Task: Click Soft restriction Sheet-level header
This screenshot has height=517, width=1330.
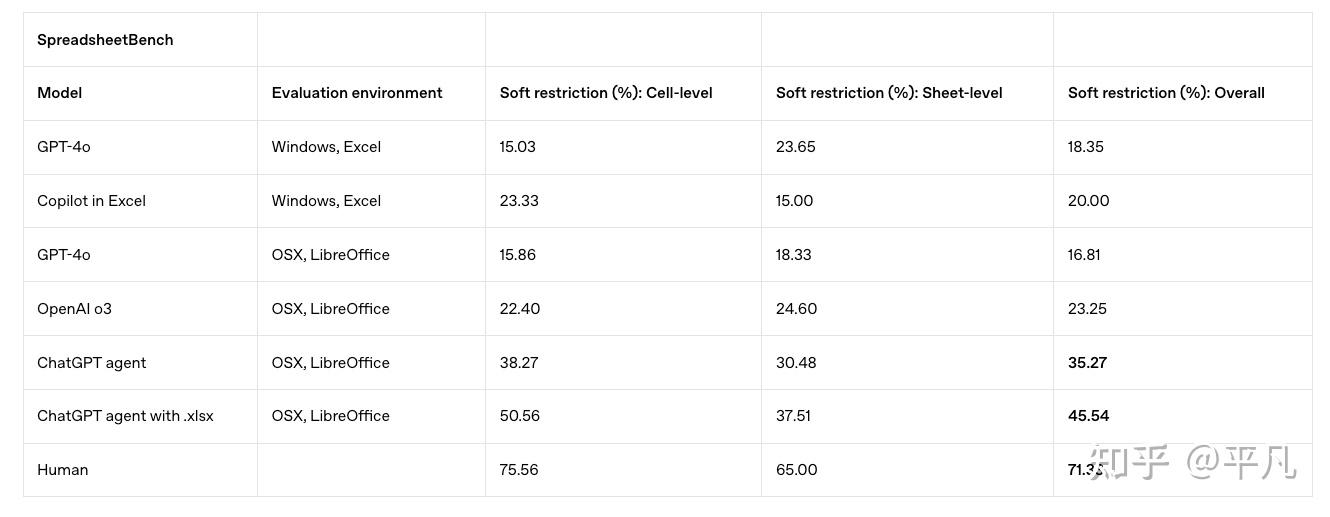Action: coord(889,93)
